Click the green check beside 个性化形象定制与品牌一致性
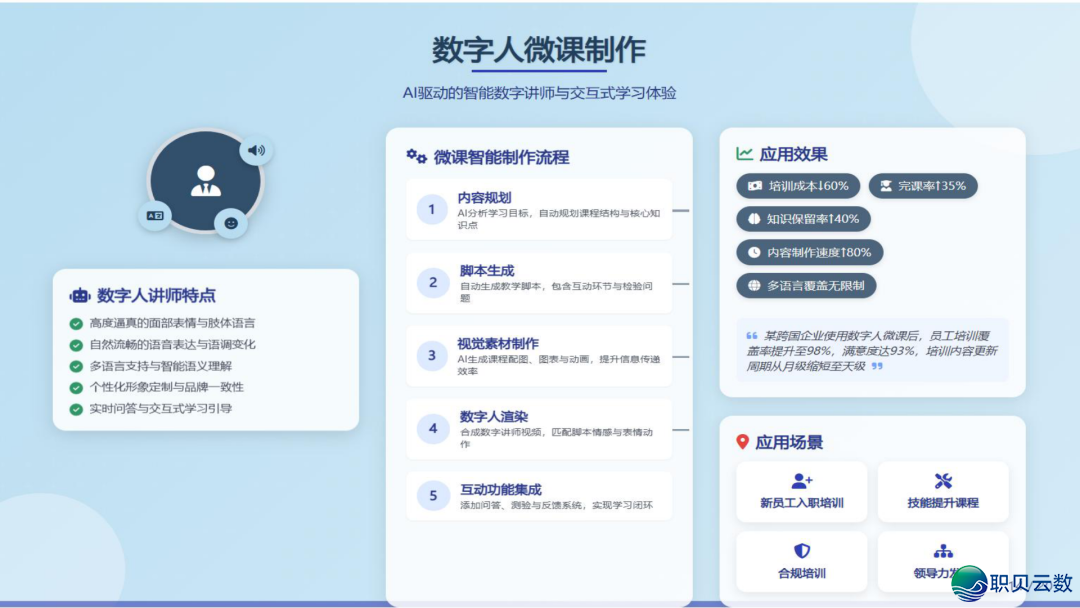 tap(76, 387)
